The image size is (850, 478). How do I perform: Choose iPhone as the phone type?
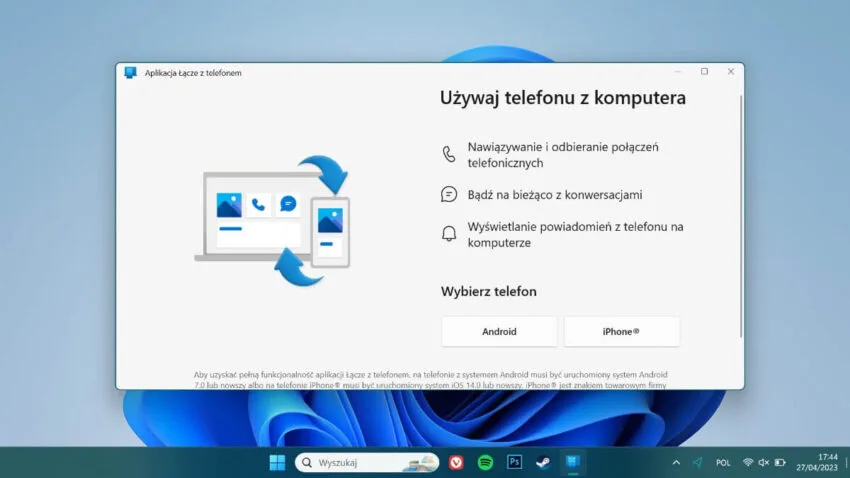point(621,332)
